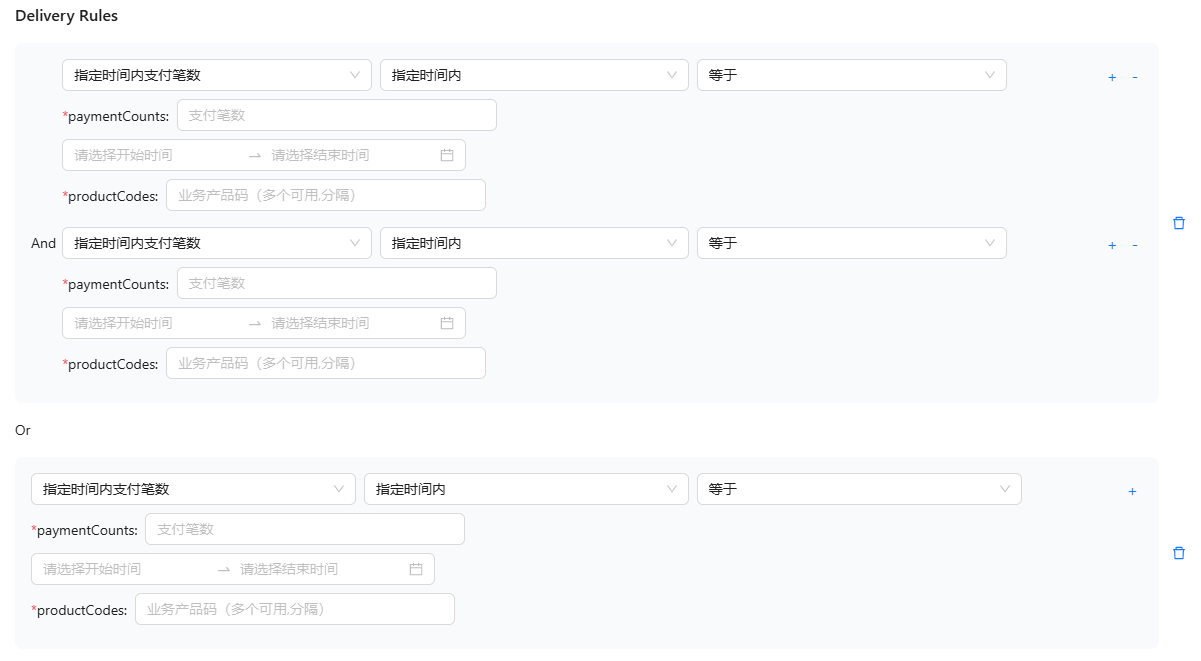Open the calendar icon in the Or group's date range

click(x=416, y=569)
